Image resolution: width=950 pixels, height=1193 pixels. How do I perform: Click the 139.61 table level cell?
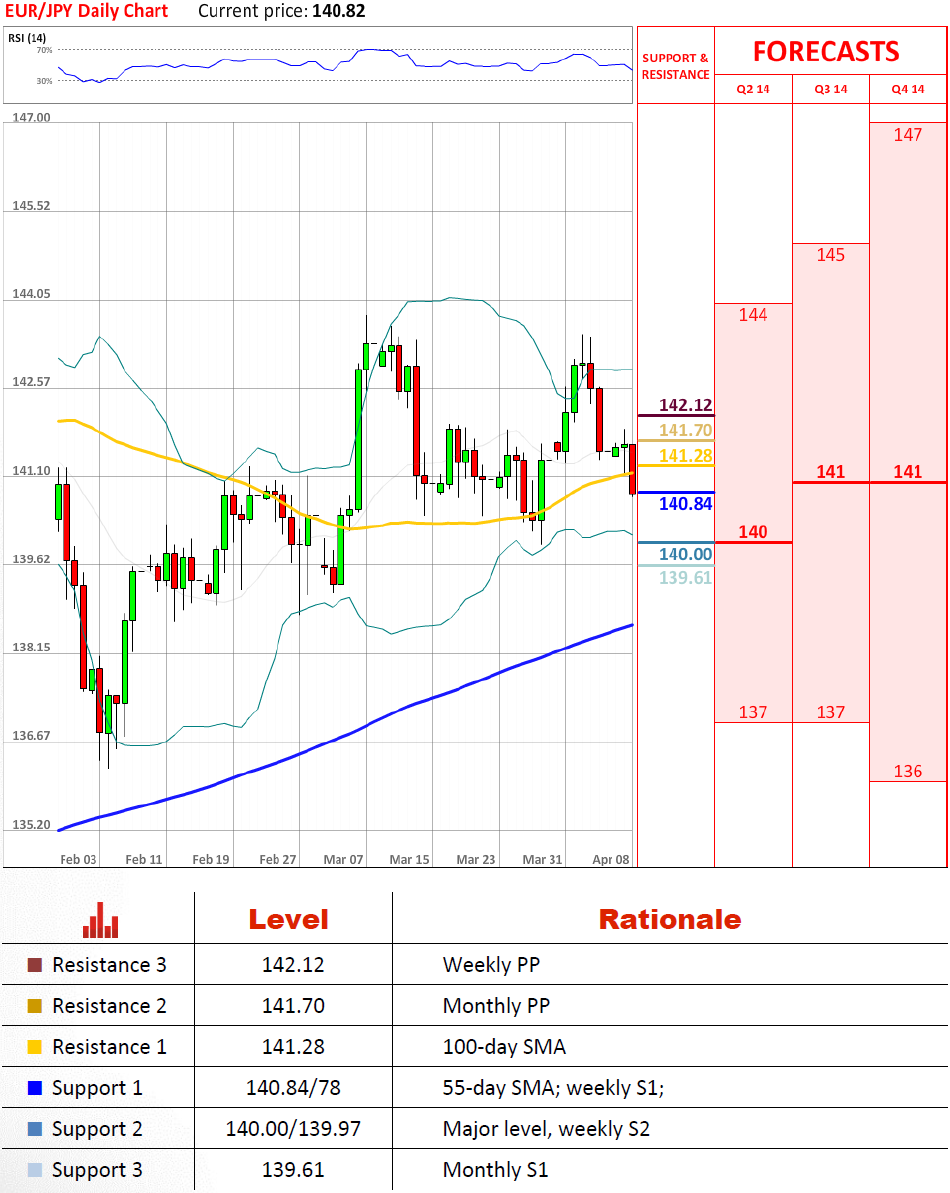[293, 1170]
